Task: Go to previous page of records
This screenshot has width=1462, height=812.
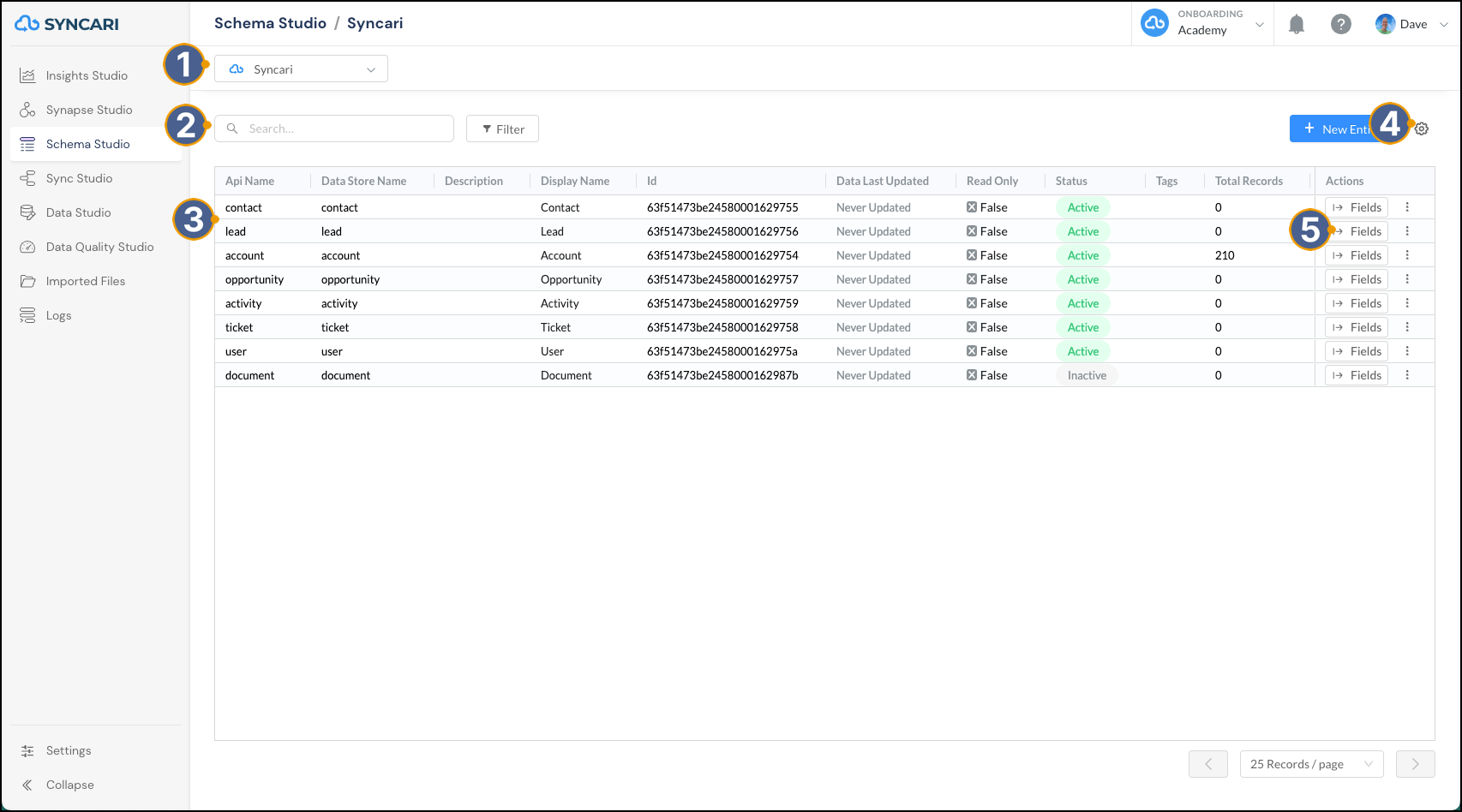Action: coord(1208,764)
